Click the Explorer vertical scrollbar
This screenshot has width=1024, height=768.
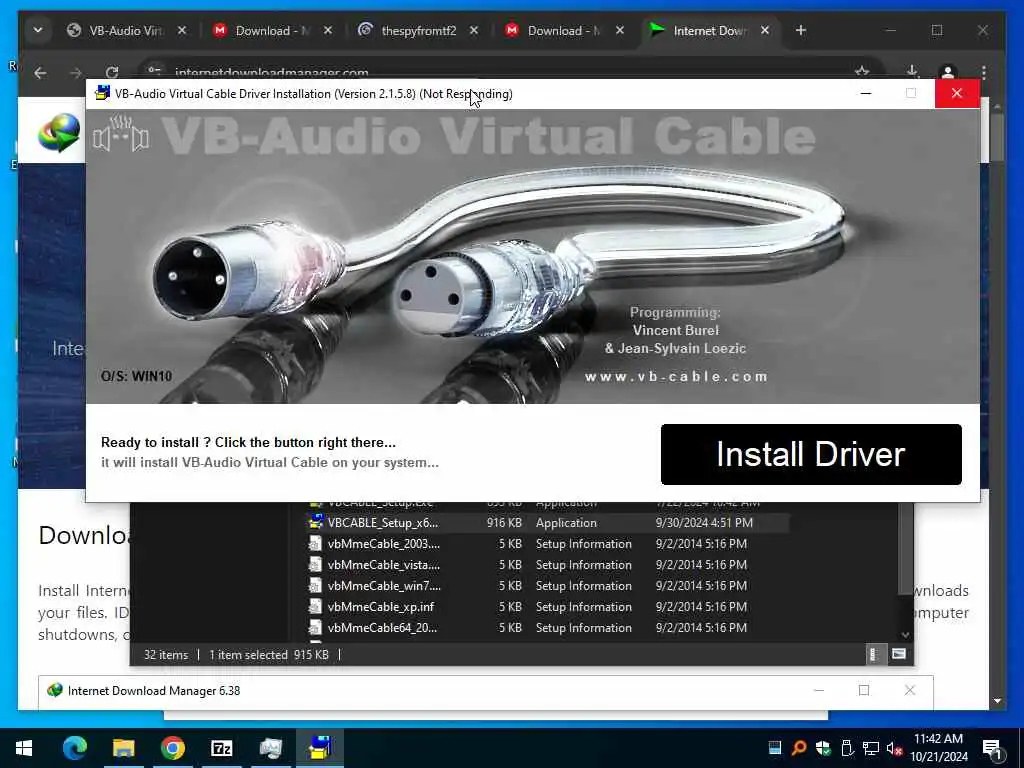click(904, 549)
